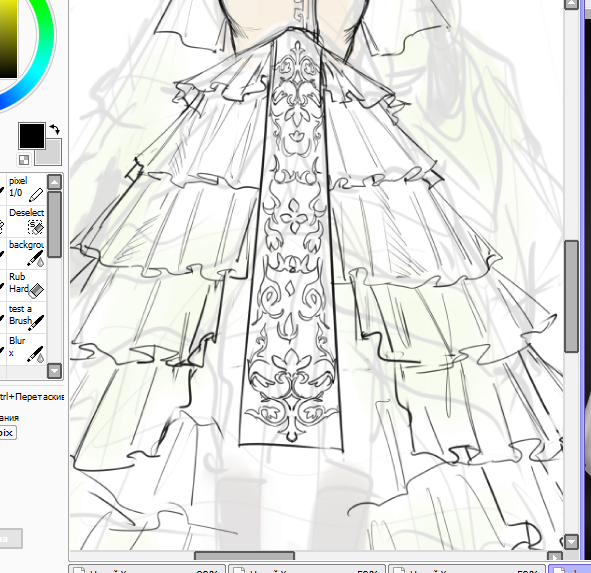
Task: Select the pixel 1/0 pencil tool
Action: [26, 189]
